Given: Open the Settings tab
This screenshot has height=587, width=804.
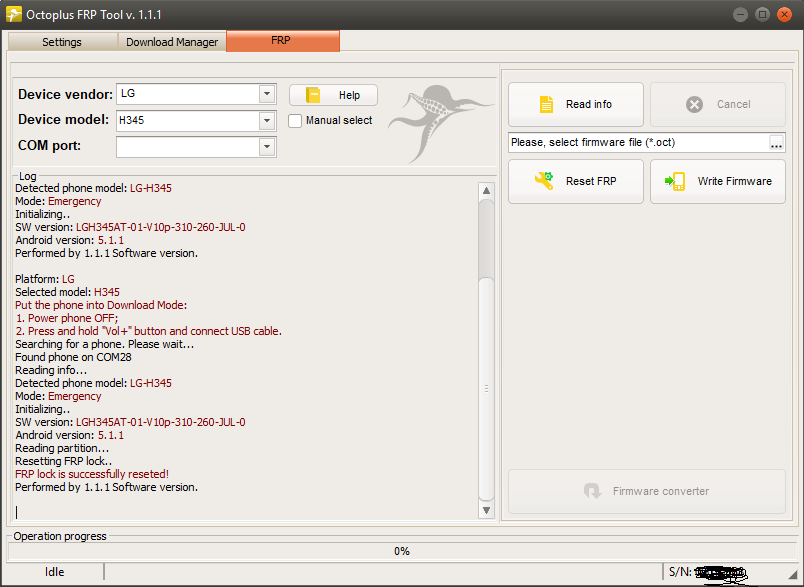Looking at the screenshot, I should (x=62, y=42).
